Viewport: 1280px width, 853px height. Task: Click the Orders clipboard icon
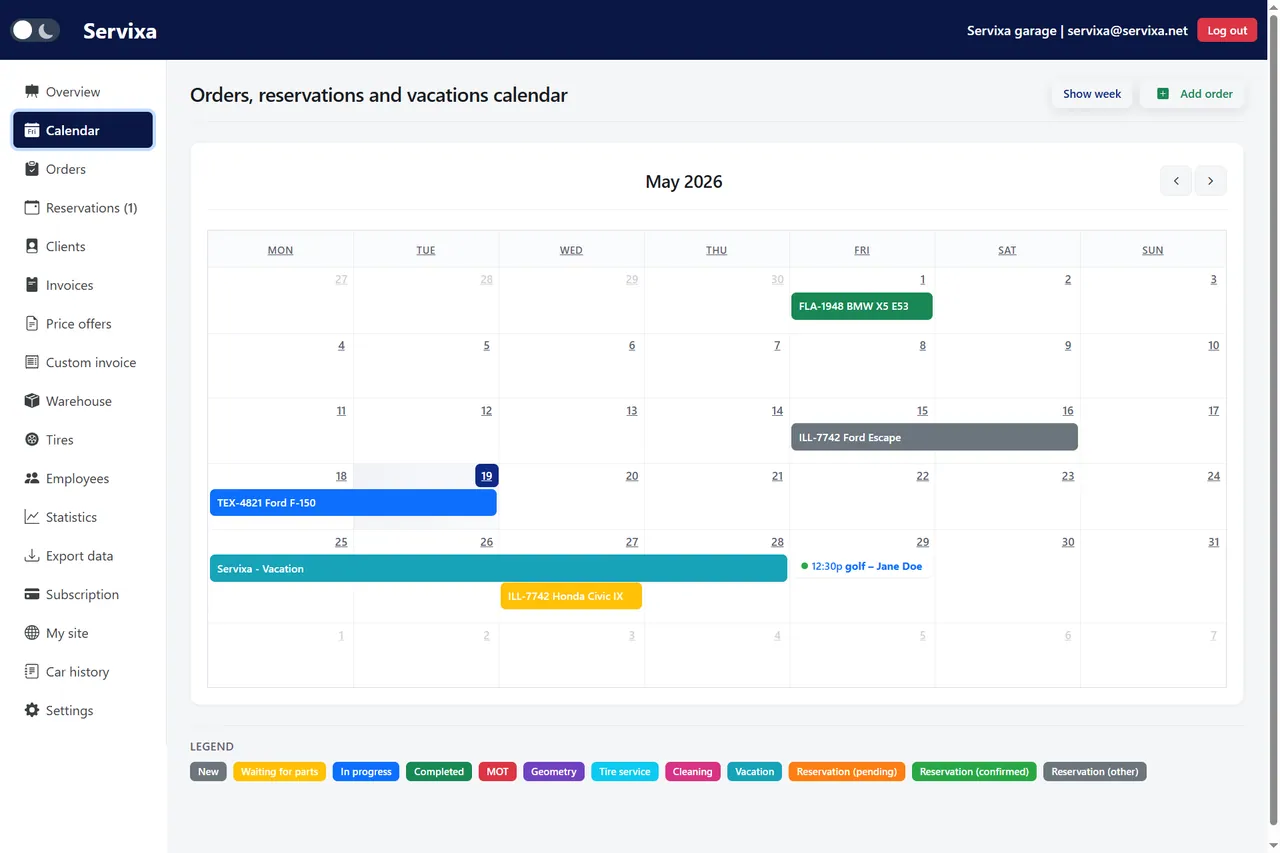pyautogui.click(x=32, y=169)
